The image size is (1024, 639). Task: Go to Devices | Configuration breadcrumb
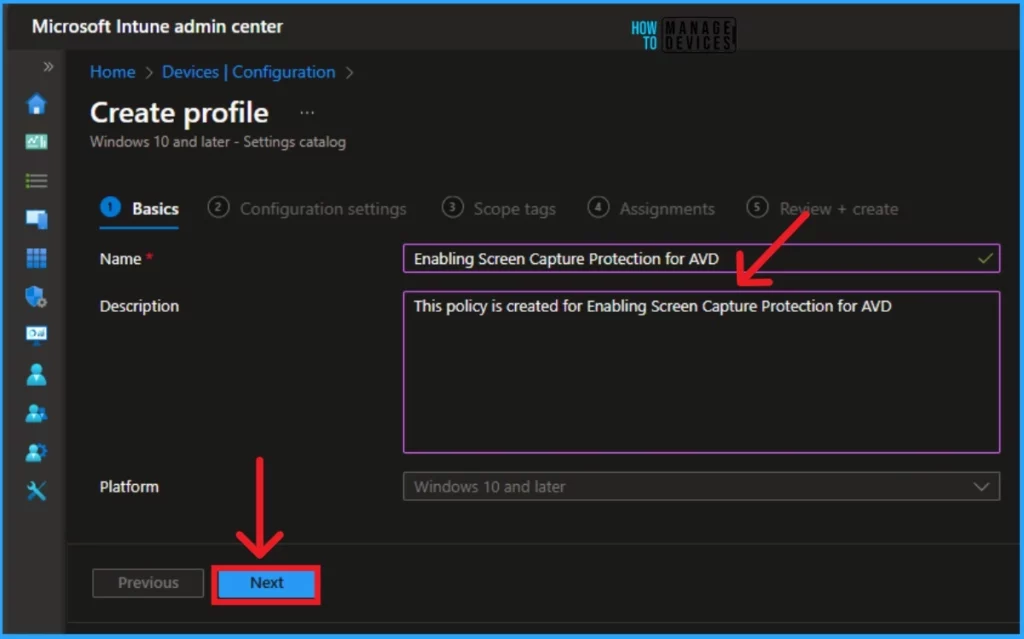(x=248, y=72)
